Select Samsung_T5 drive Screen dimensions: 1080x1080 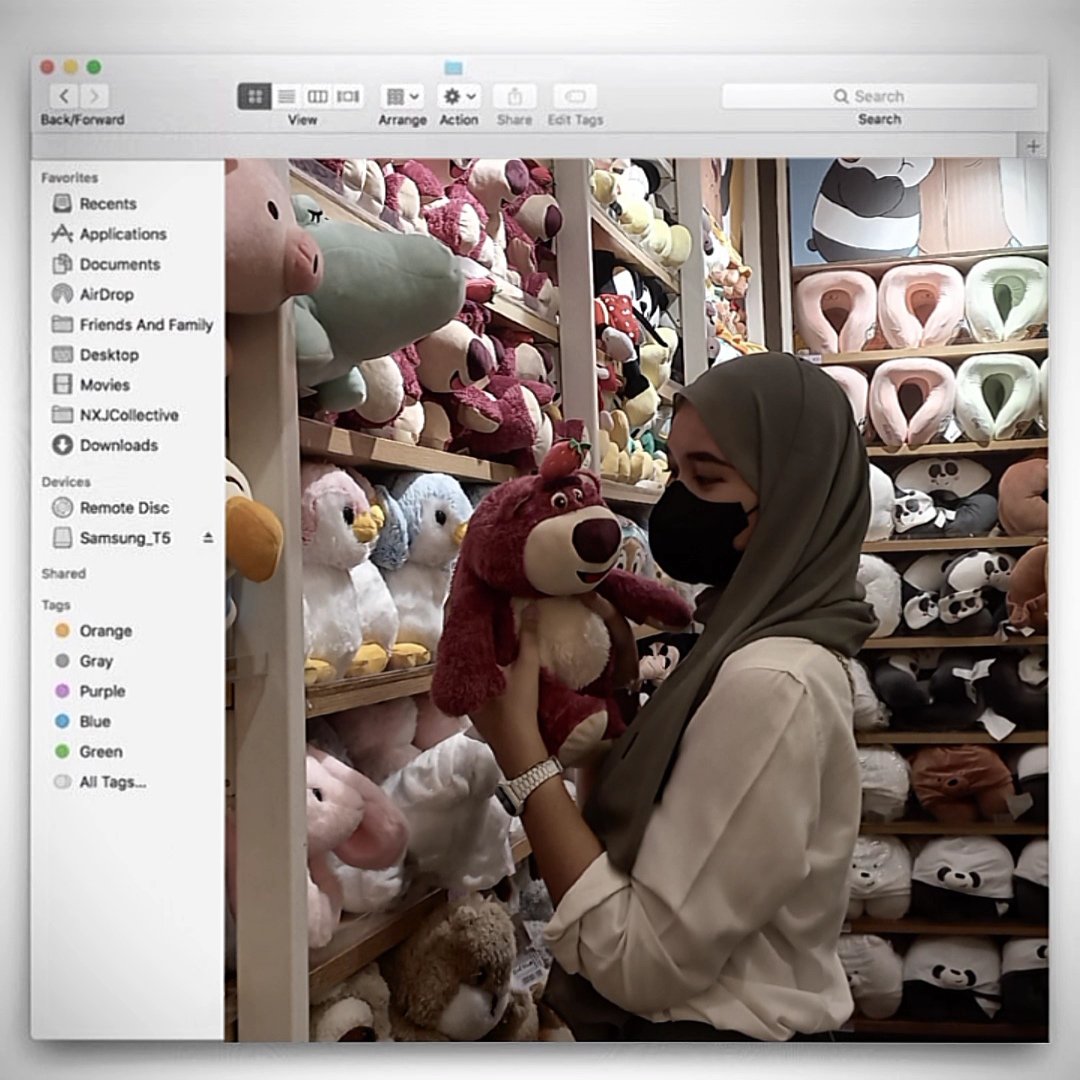tap(112, 538)
